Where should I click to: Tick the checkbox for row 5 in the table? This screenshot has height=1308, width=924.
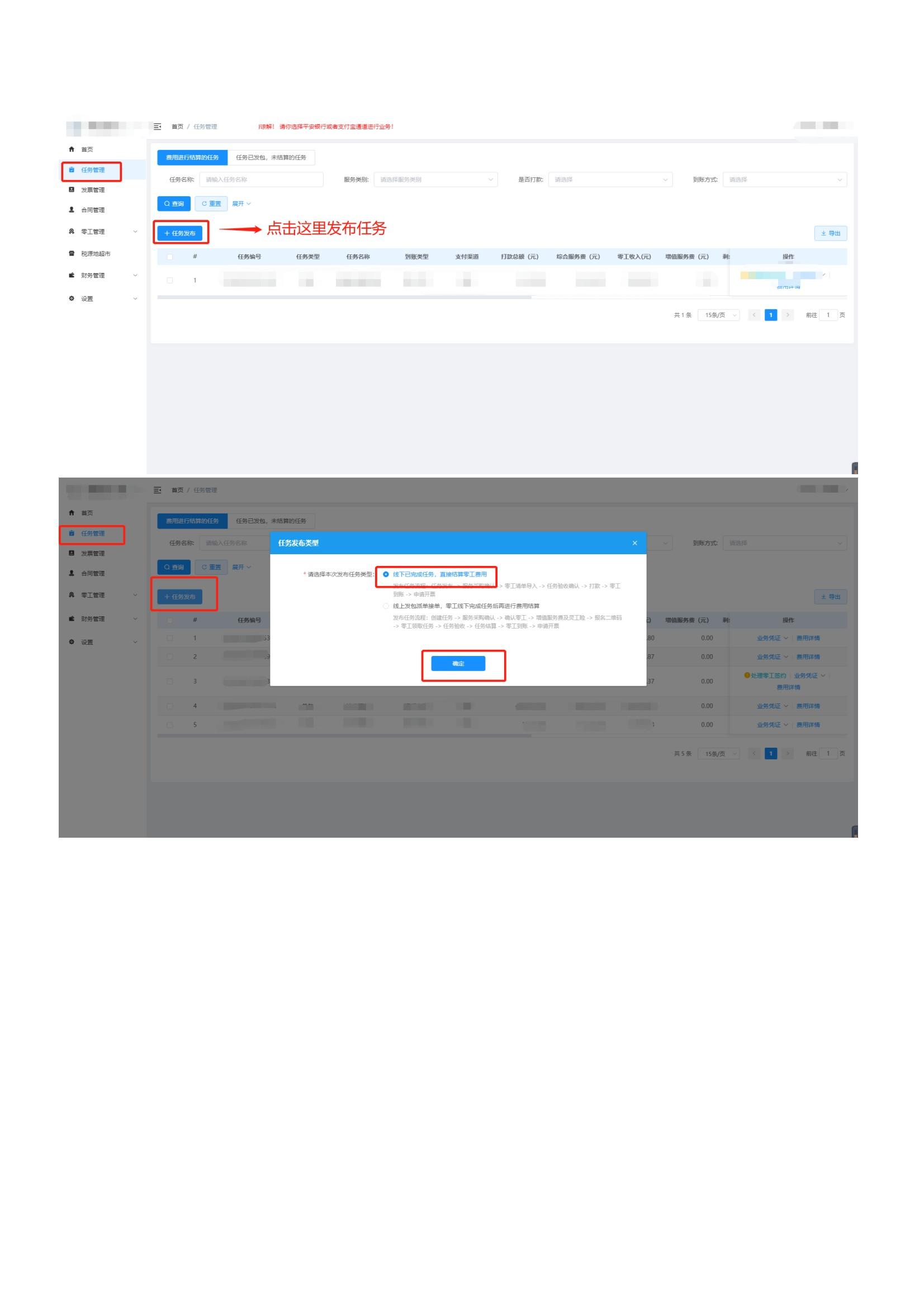click(x=170, y=725)
